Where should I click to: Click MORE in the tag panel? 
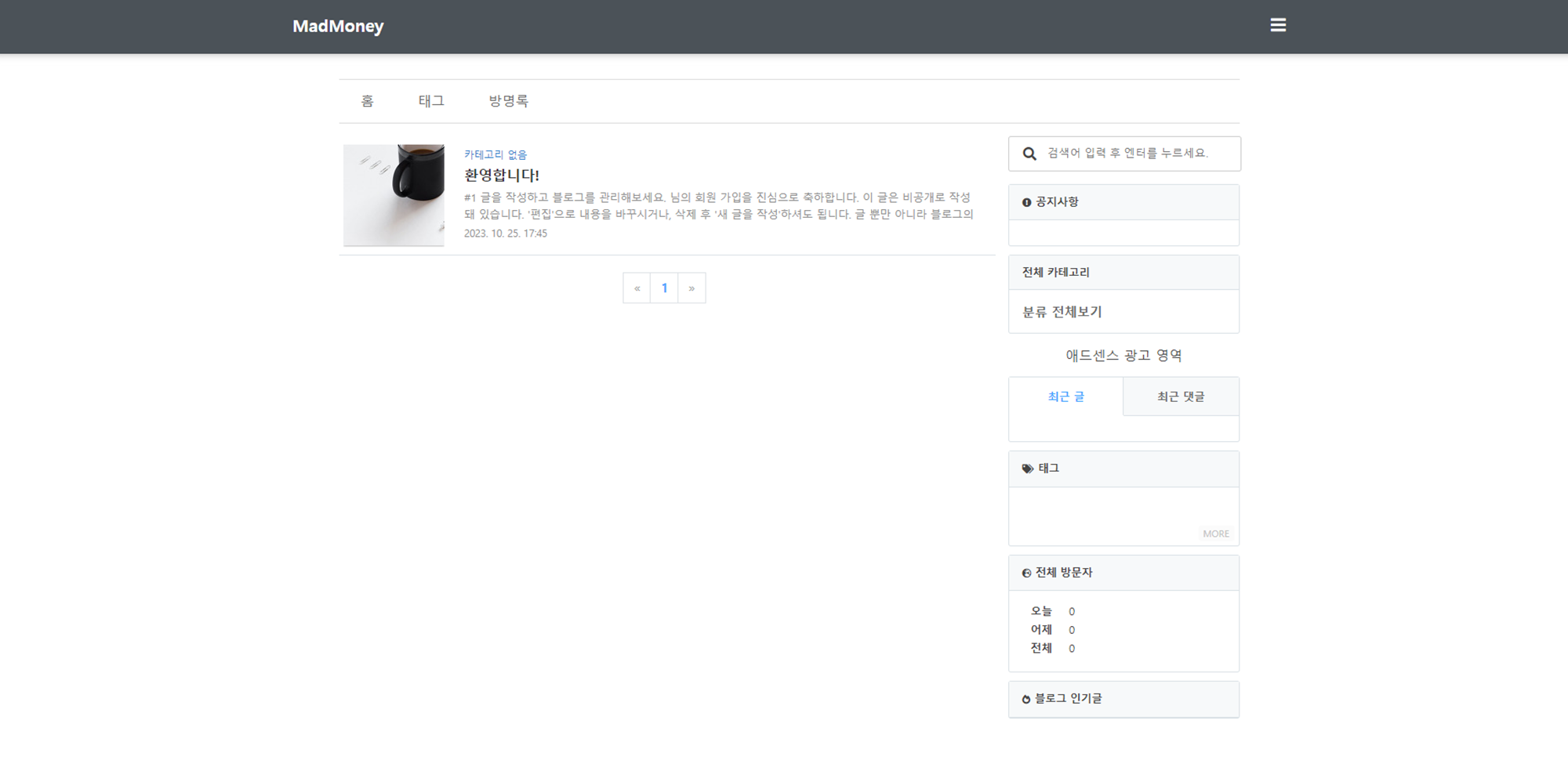[1216, 534]
